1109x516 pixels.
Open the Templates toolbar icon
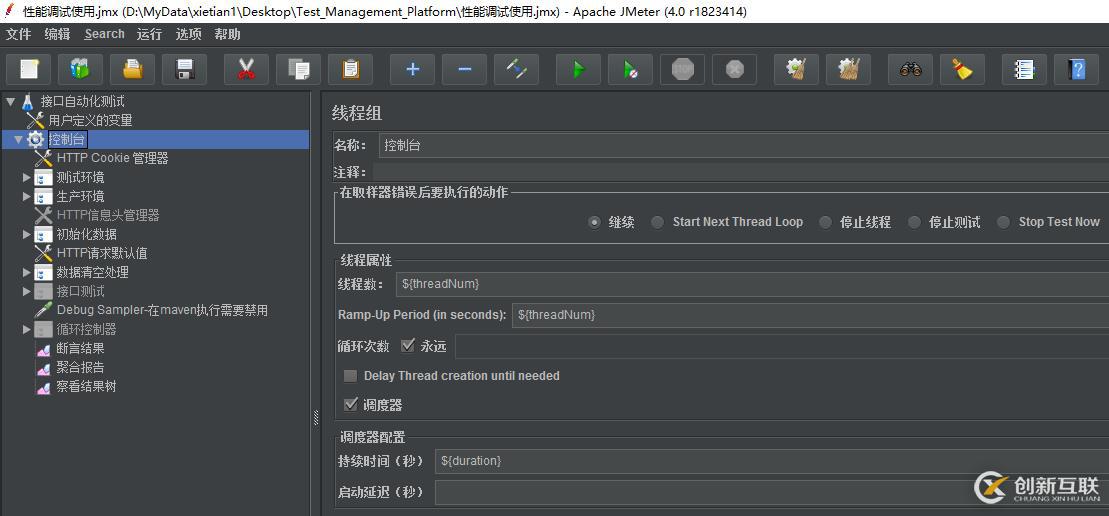click(81, 69)
